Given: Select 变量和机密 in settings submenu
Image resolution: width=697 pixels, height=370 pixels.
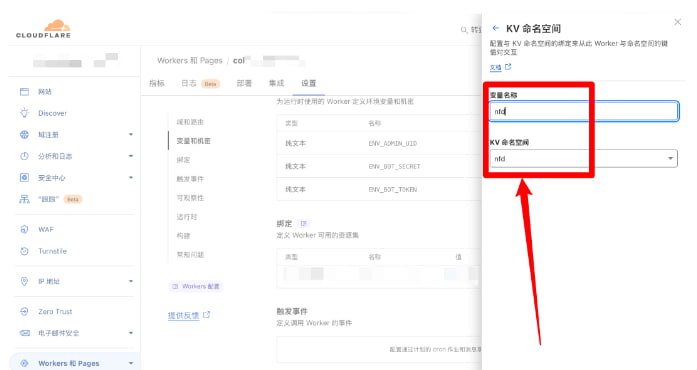Looking at the screenshot, I should (193, 141).
